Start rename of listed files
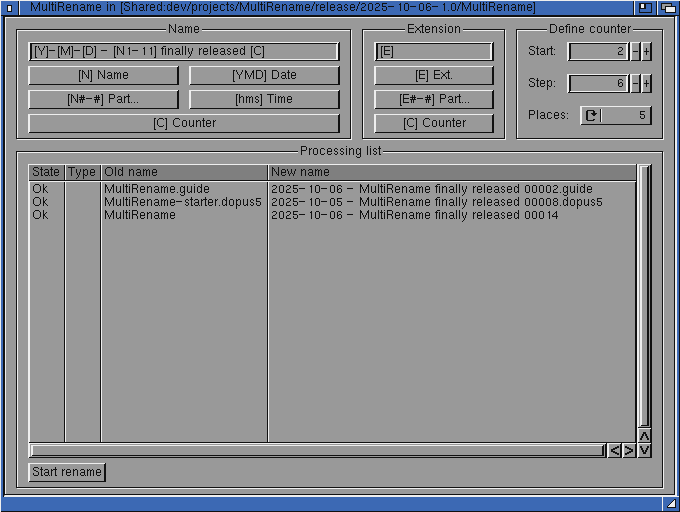680x512 pixels. point(67,472)
